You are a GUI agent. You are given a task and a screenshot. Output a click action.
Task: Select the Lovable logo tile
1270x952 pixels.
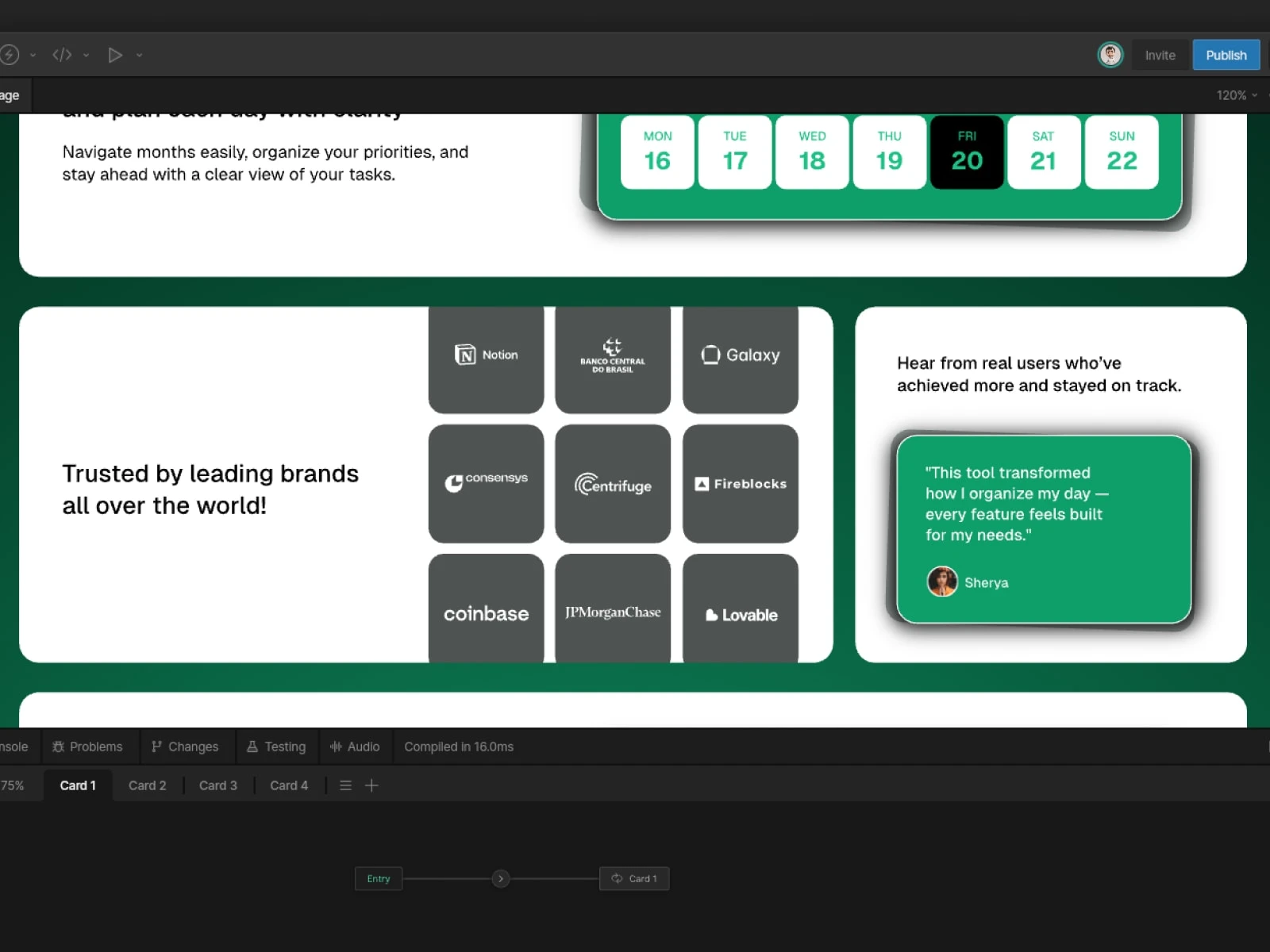741,608
